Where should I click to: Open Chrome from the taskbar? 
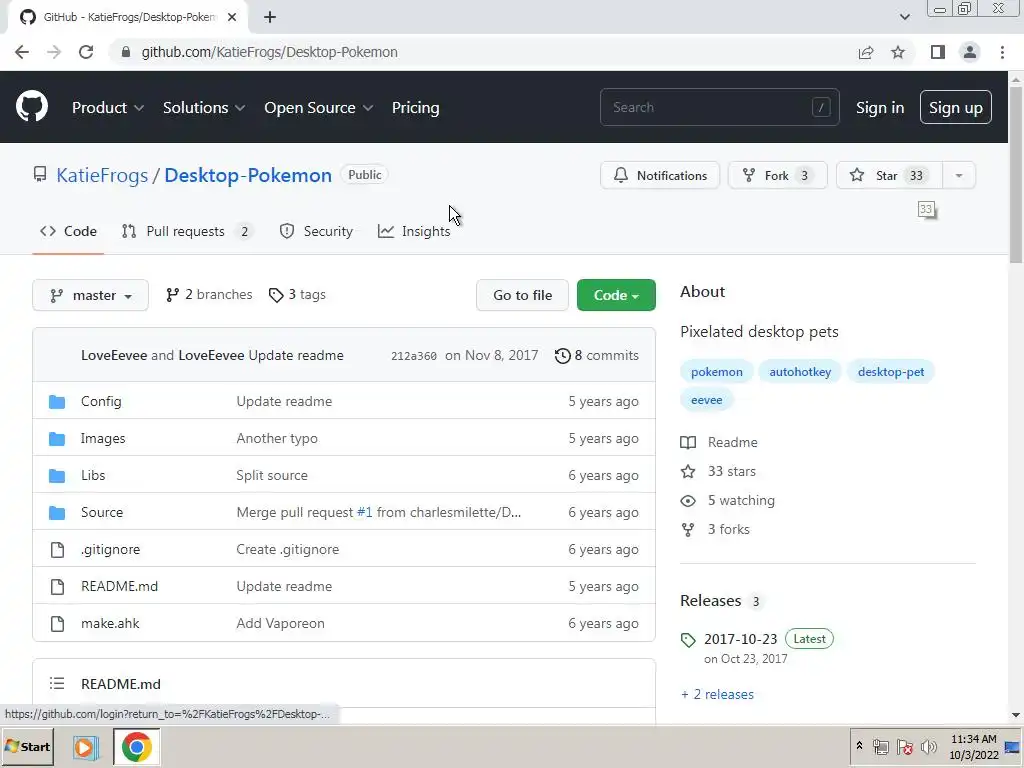coord(136,747)
